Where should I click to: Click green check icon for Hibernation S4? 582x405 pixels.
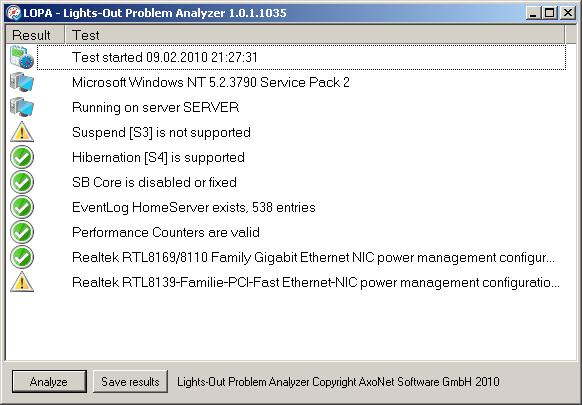22,157
